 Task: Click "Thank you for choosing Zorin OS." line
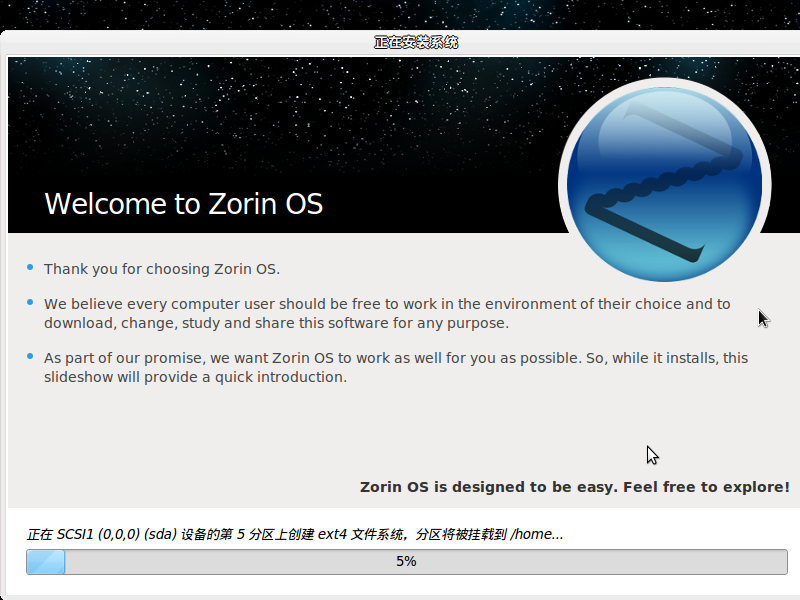coord(162,269)
